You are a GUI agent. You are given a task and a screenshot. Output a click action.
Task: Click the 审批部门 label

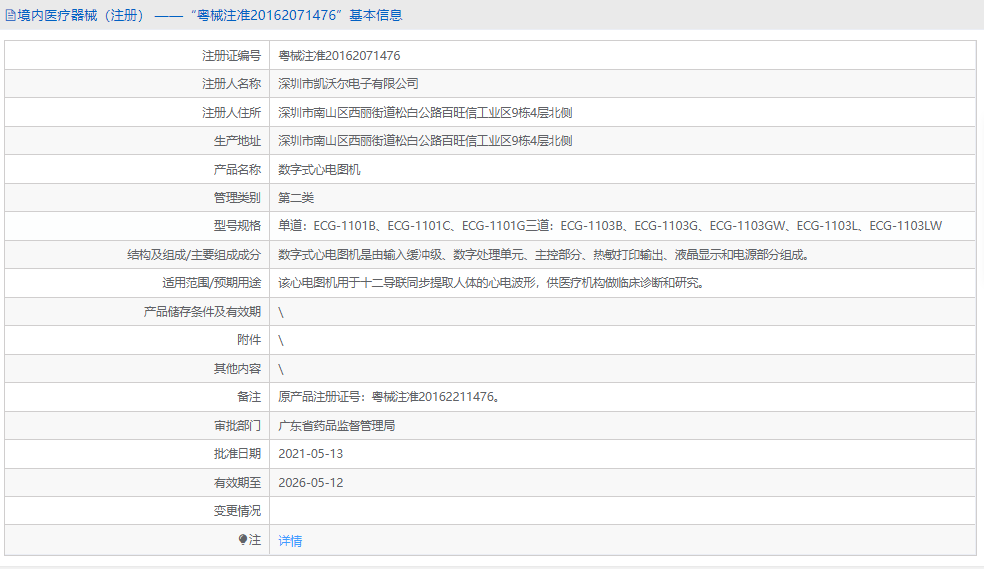[237, 425]
